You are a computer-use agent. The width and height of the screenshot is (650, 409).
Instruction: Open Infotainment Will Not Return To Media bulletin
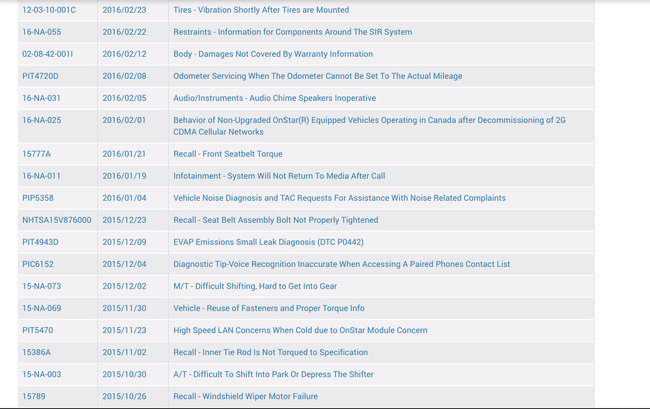point(279,176)
